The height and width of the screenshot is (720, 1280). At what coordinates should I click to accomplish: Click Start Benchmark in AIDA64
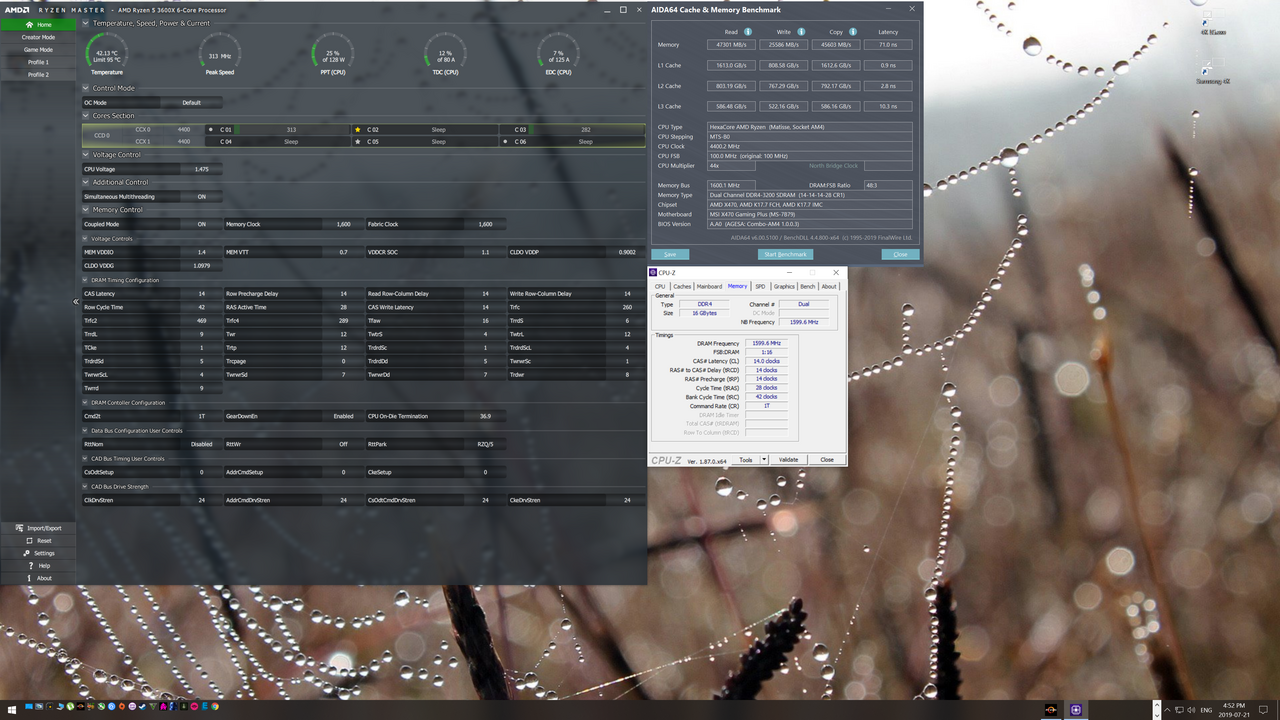pos(785,254)
